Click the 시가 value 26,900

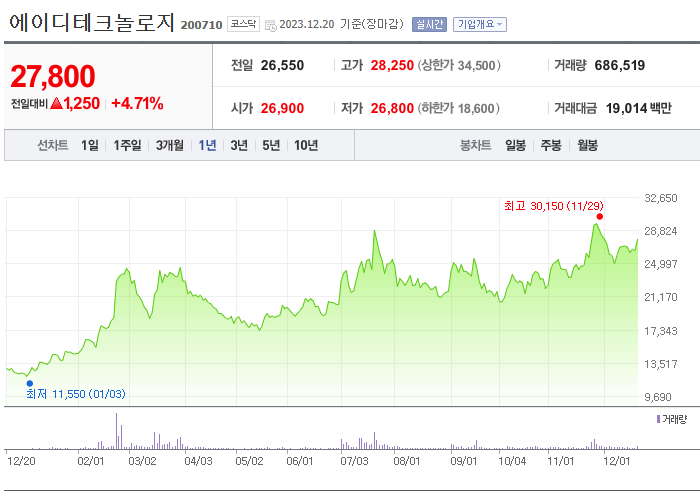pyautogui.click(x=282, y=108)
